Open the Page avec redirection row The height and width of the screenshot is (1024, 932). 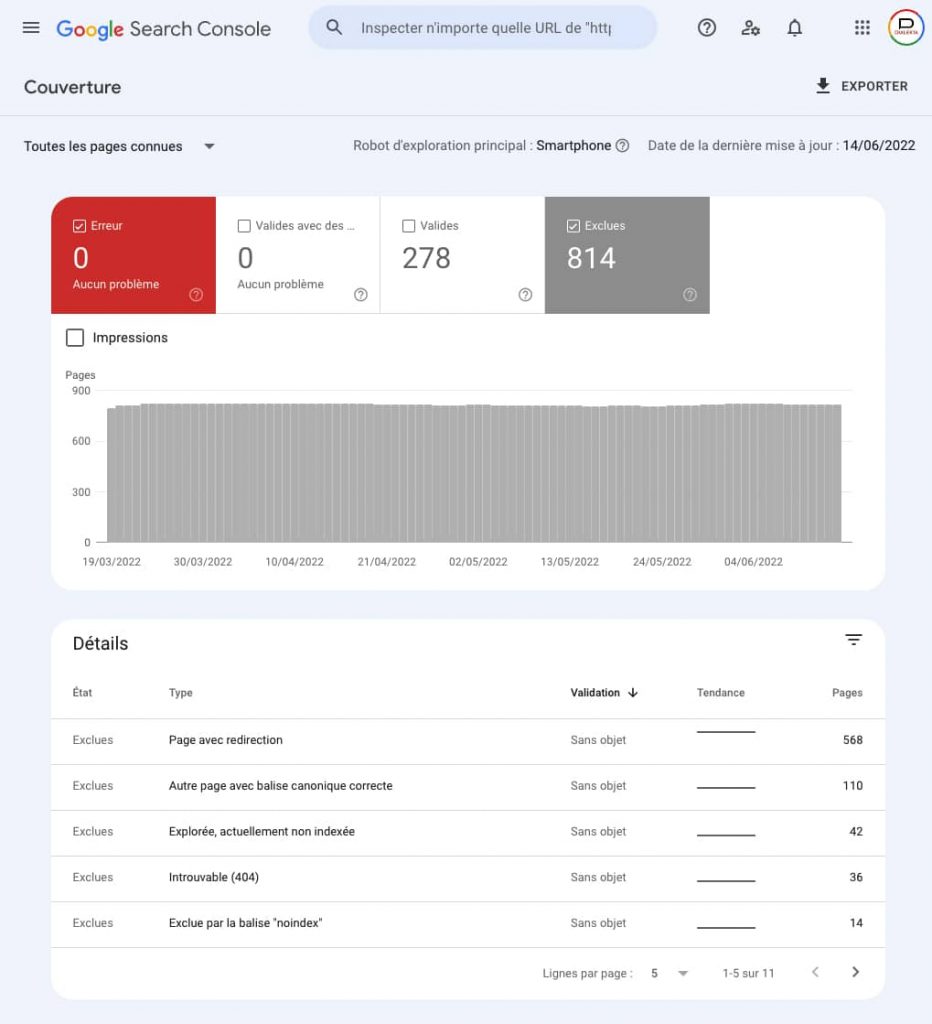tap(226, 740)
